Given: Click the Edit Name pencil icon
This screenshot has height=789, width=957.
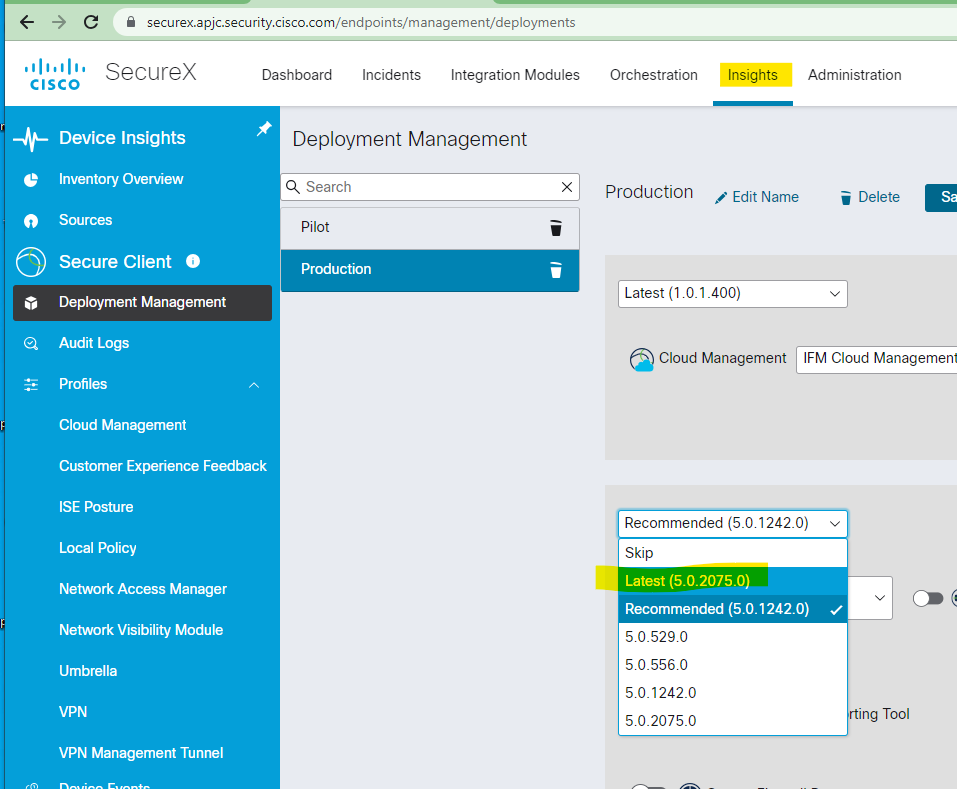Looking at the screenshot, I should 721,198.
